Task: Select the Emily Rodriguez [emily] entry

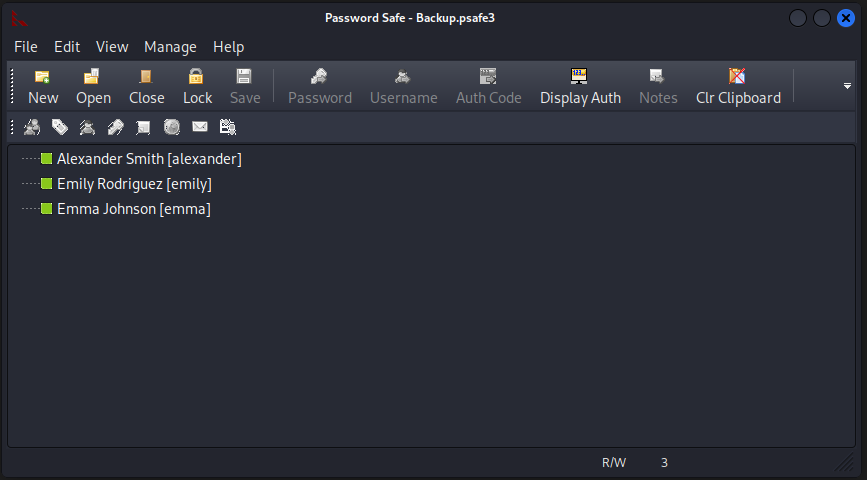Action: click(x=134, y=184)
